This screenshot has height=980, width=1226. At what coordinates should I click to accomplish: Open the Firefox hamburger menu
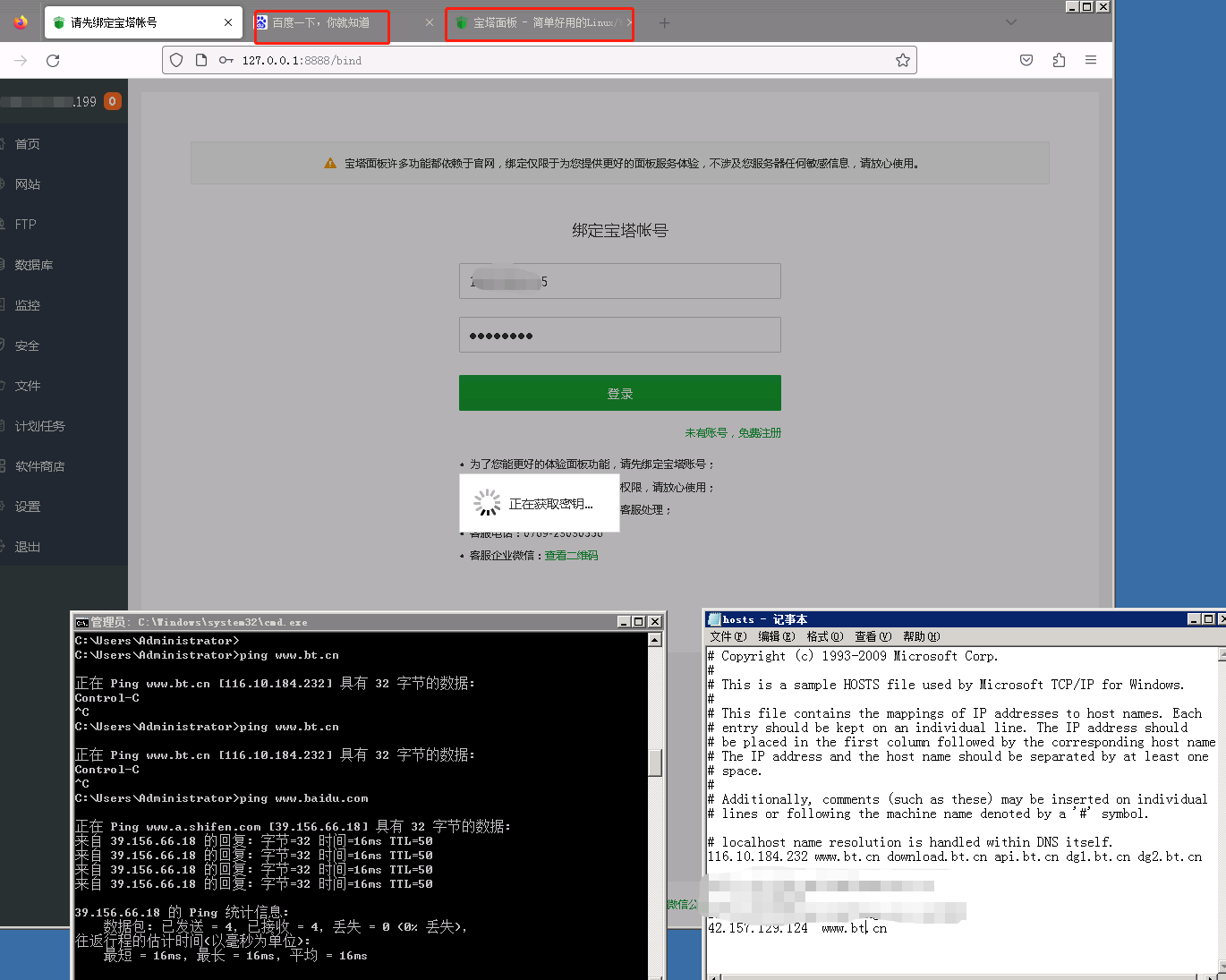point(1091,60)
